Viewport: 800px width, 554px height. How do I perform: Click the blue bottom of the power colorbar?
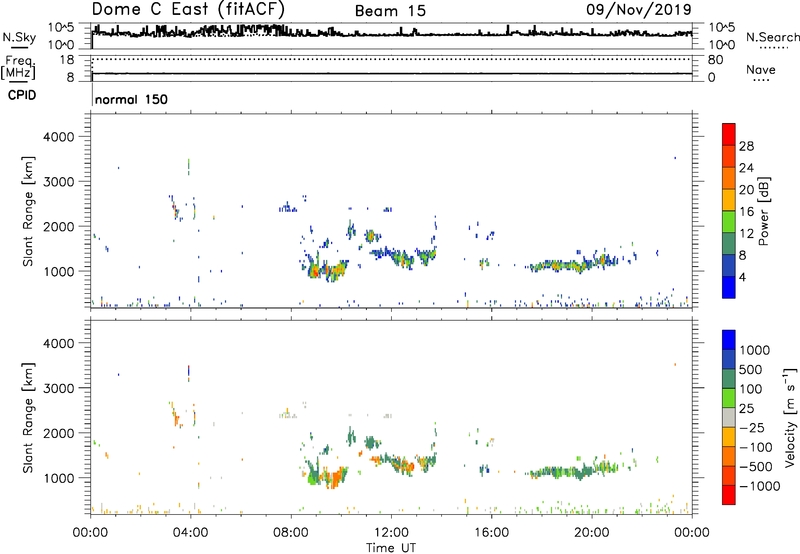point(729,287)
